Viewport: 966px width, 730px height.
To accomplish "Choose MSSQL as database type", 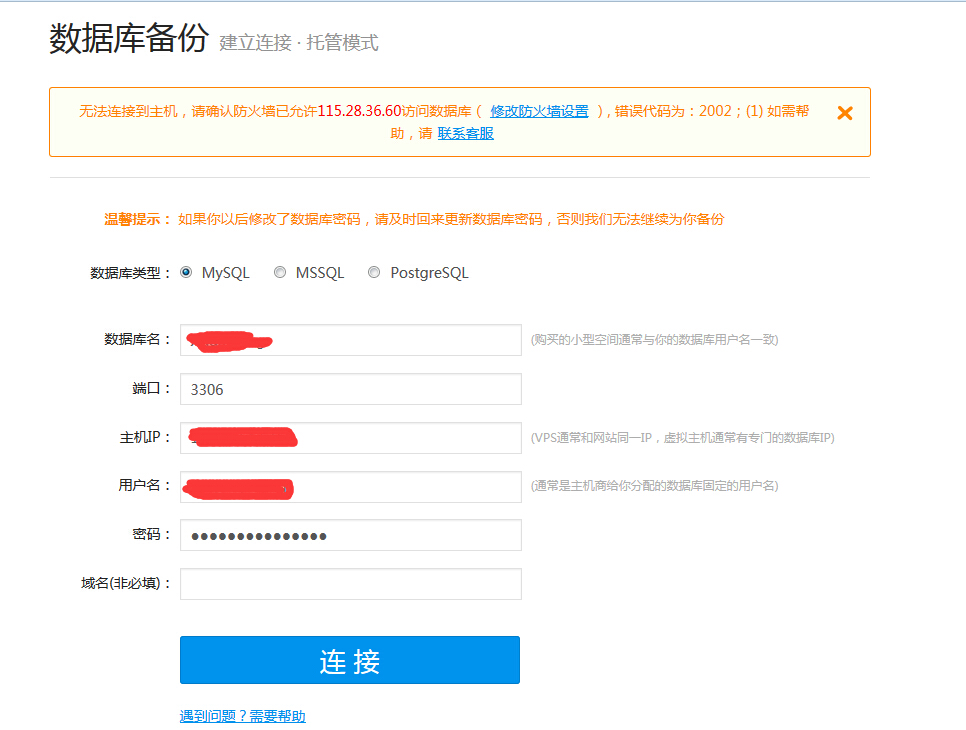I will (x=280, y=272).
